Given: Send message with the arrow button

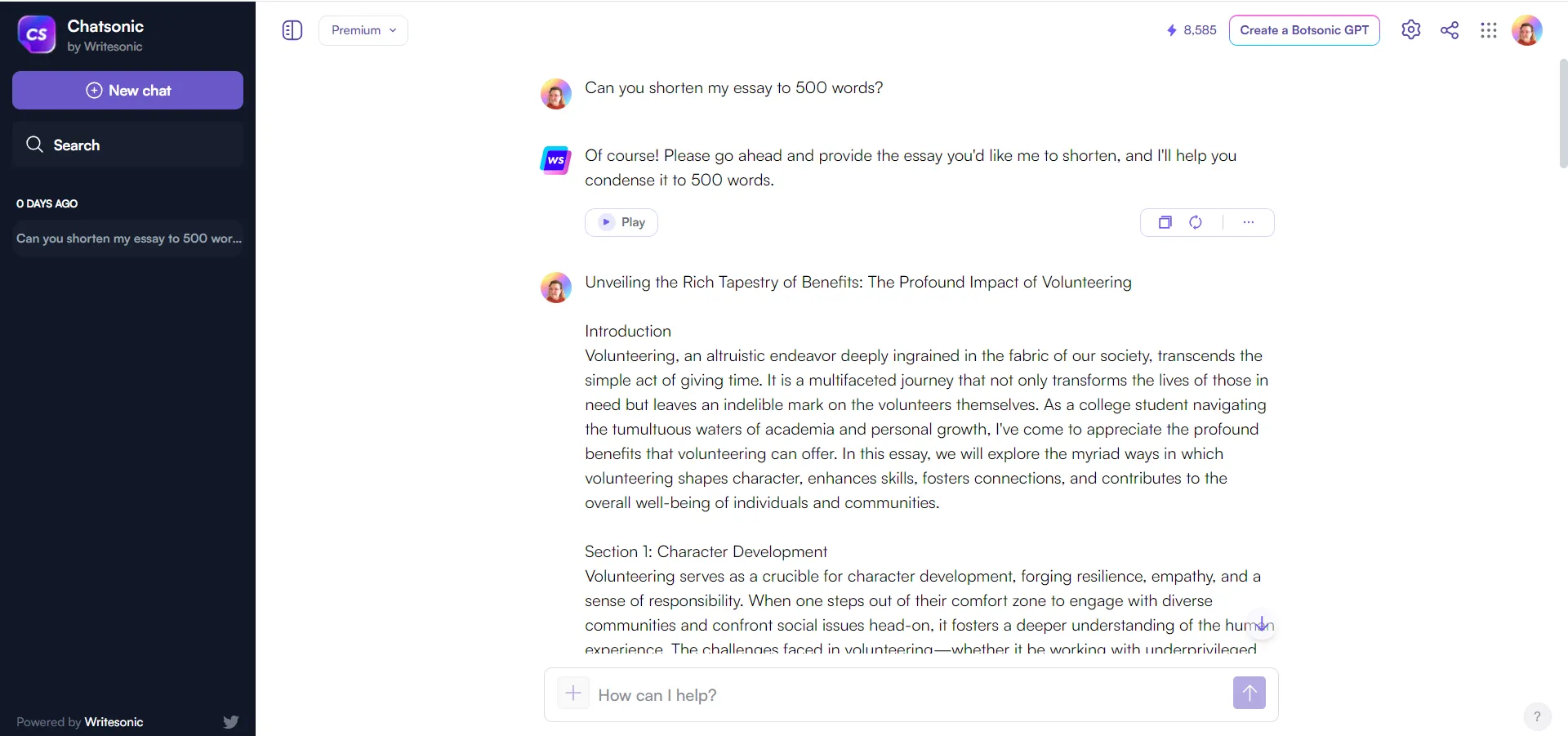Looking at the screenshot, I should [x=1249, y=693].
